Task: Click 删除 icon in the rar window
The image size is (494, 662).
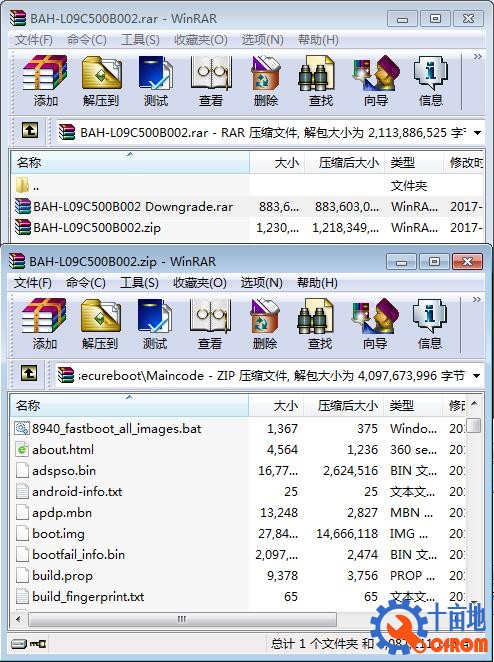Action: pos(266,73)
